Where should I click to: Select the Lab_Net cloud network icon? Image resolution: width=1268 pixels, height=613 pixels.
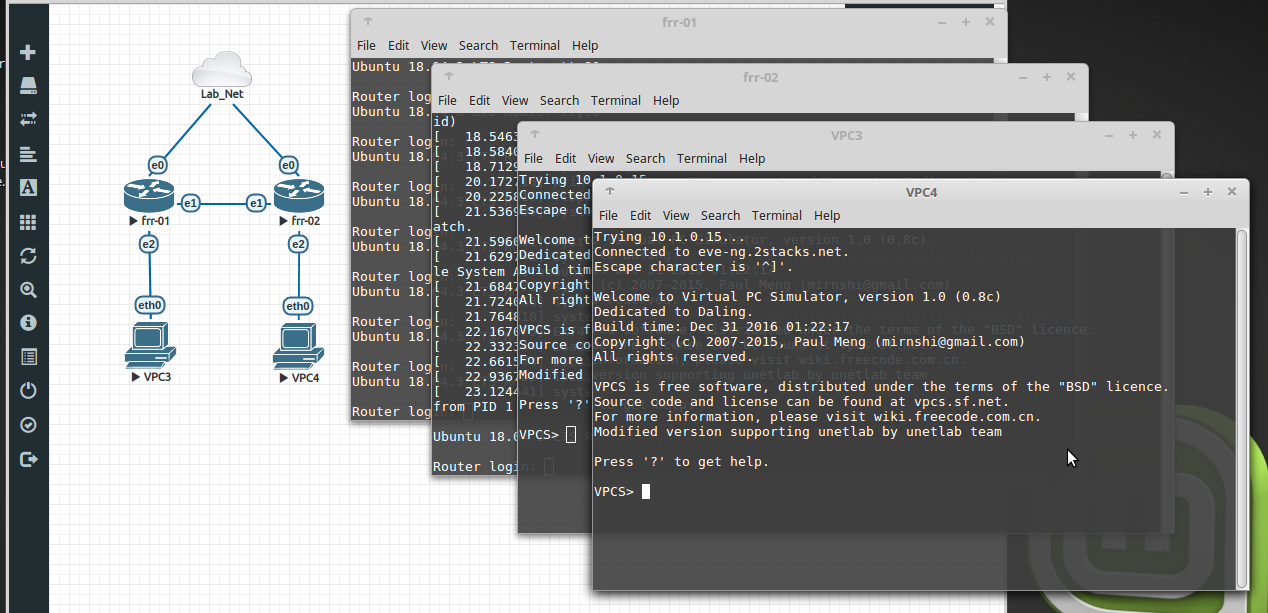(220, 68)
